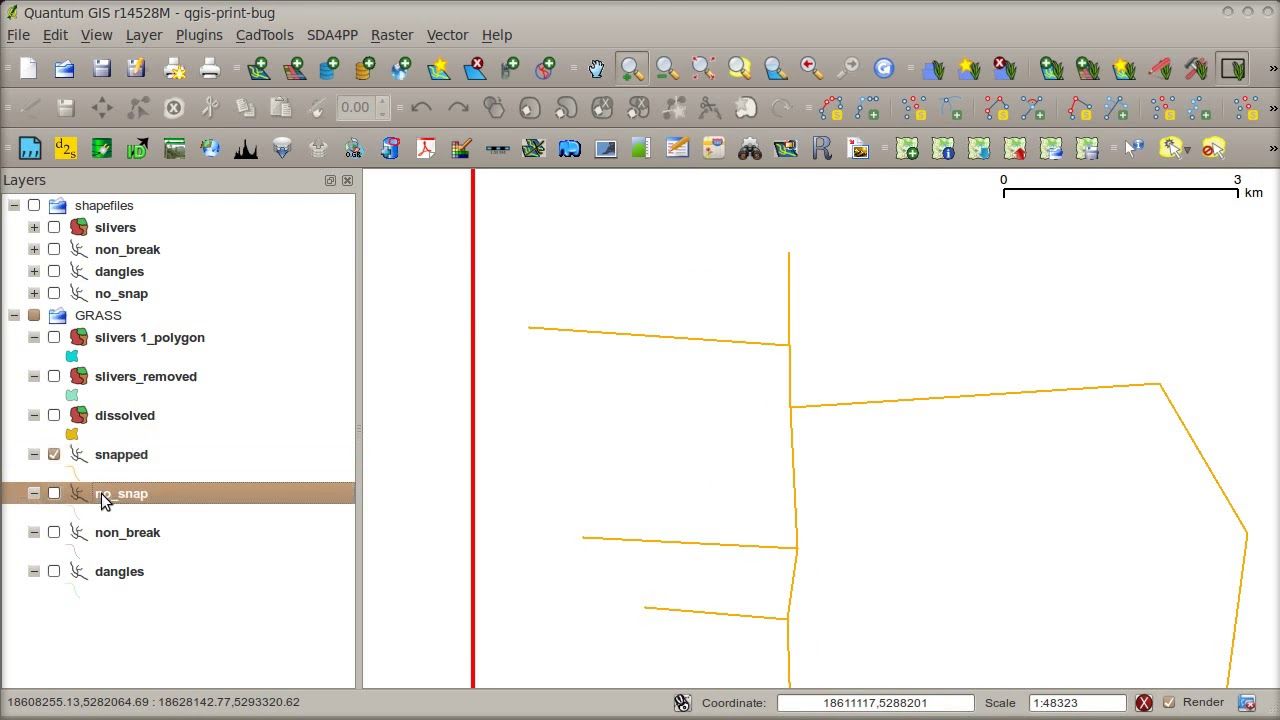Refresh the map canvas
The width and height of the screenshot is (1280, 720).
tap(884, 68)
